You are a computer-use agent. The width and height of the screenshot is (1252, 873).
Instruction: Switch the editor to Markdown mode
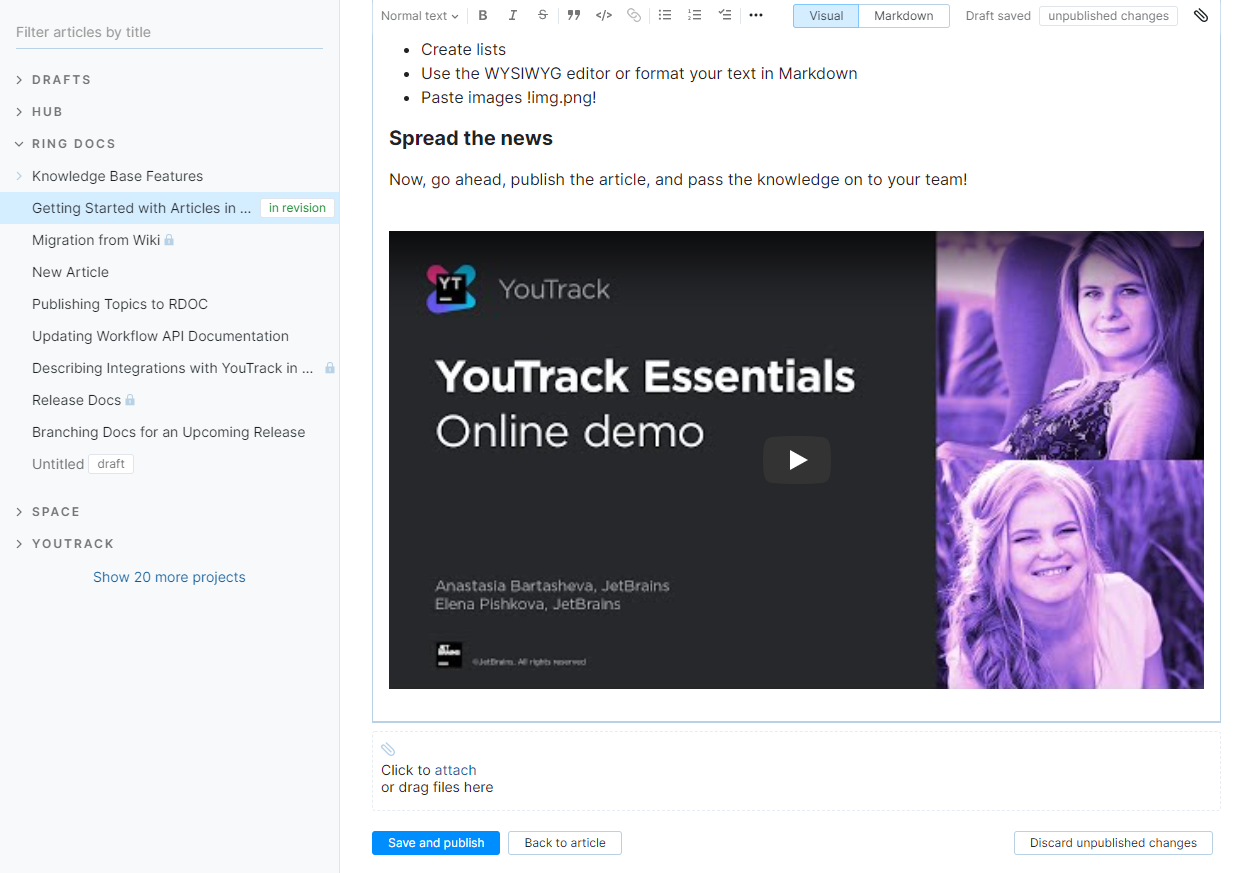click(x=902, y=16)
